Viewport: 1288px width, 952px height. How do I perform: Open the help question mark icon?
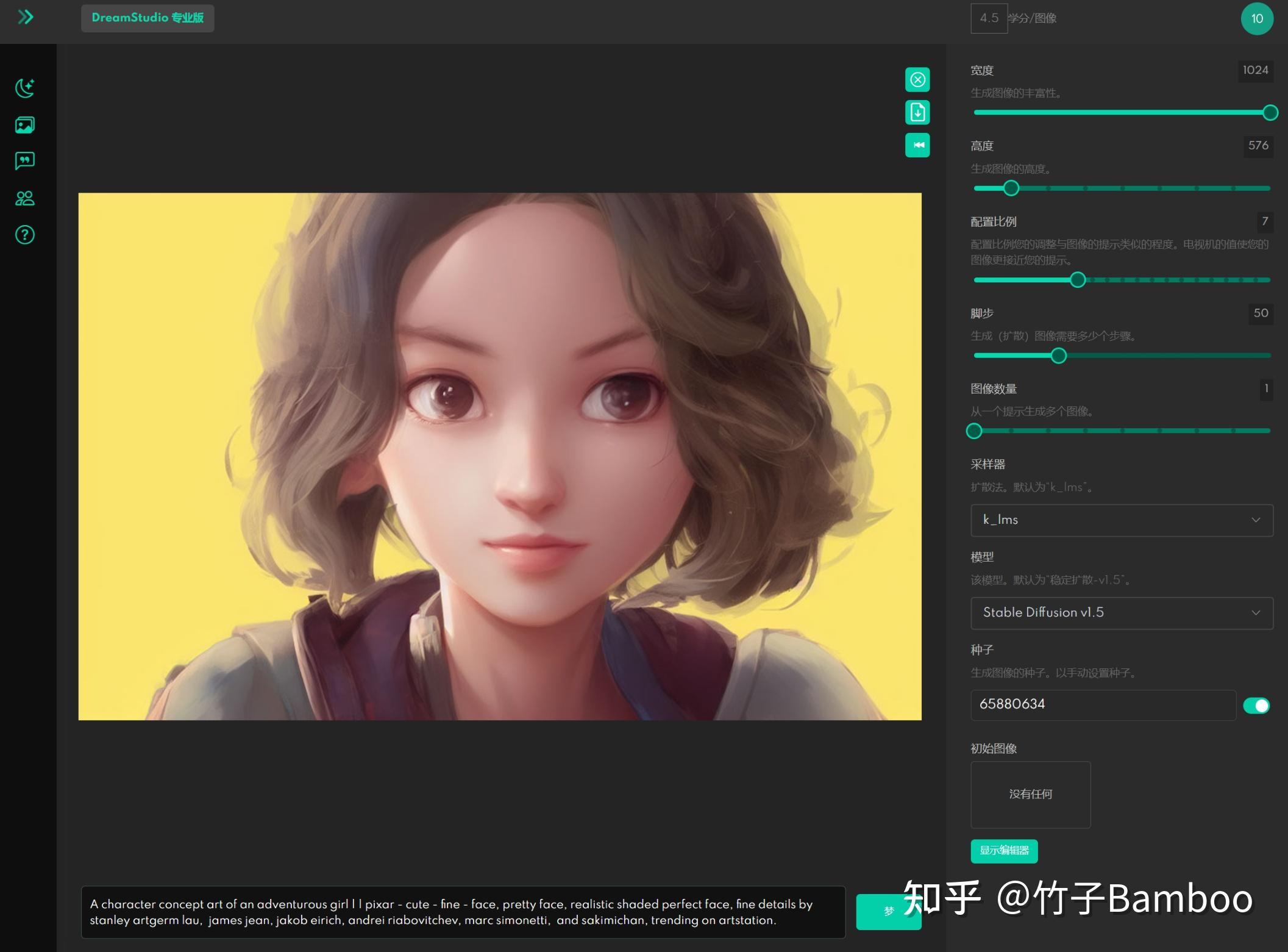[25, 235]
